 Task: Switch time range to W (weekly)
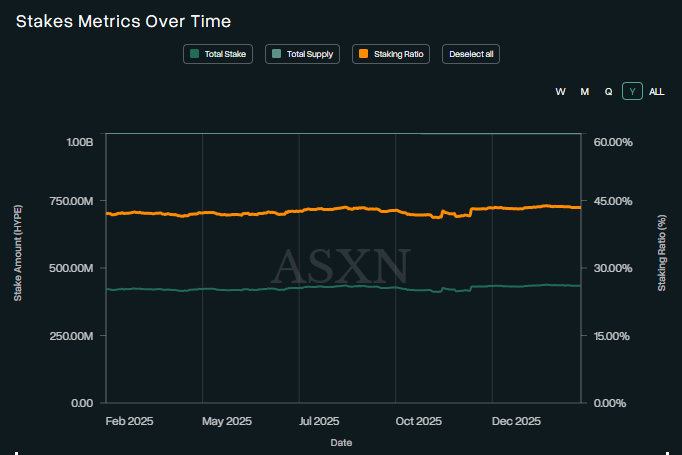[560, 91]
